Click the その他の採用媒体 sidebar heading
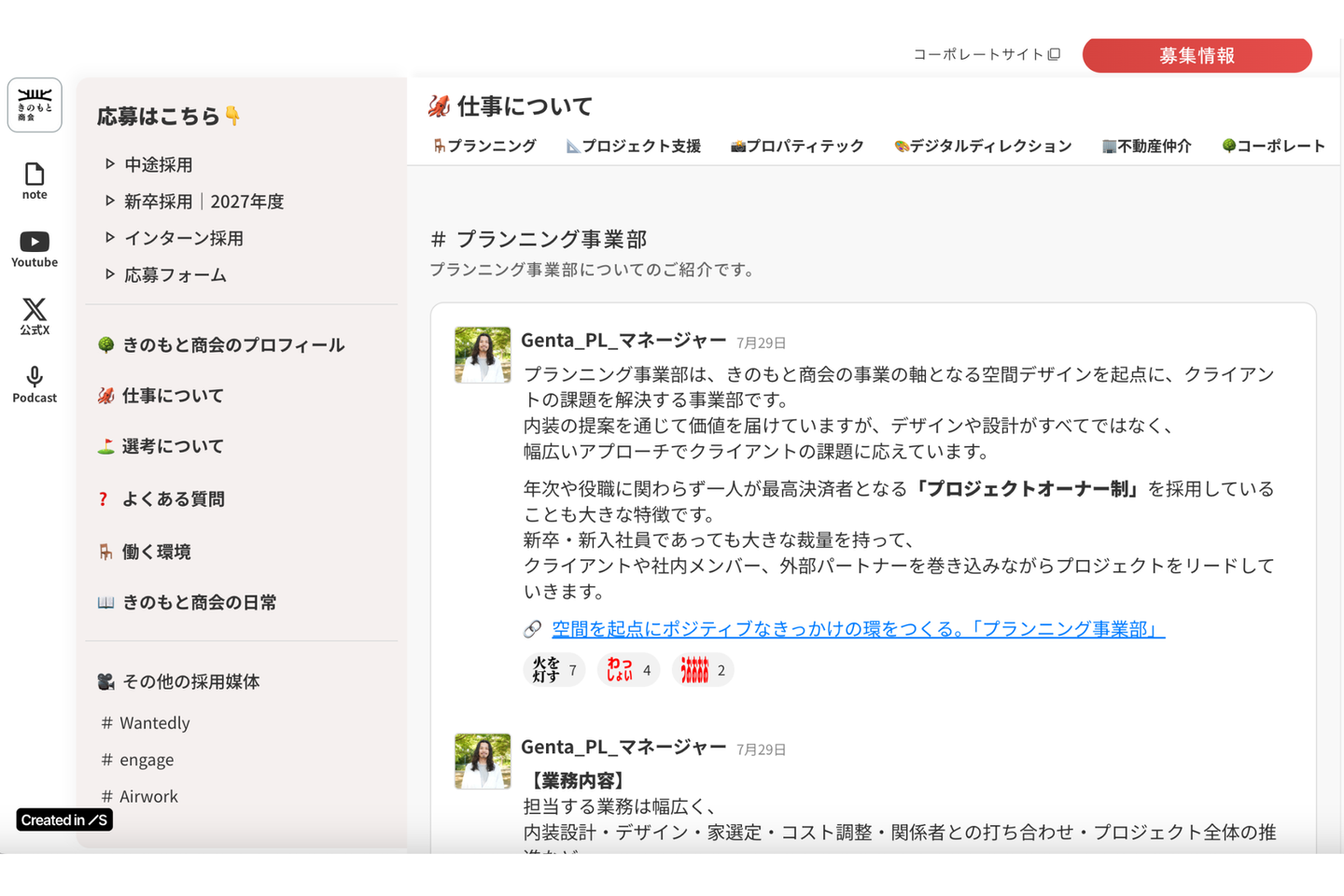 click(x=191, y=682)
